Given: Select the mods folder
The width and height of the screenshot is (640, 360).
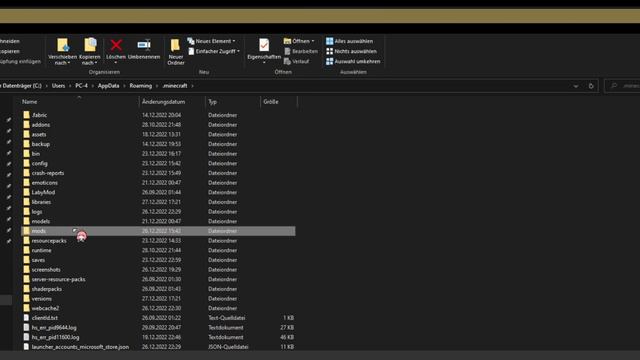Looking at the screenshot, I should pyautogui.click(x=158, y=231).
